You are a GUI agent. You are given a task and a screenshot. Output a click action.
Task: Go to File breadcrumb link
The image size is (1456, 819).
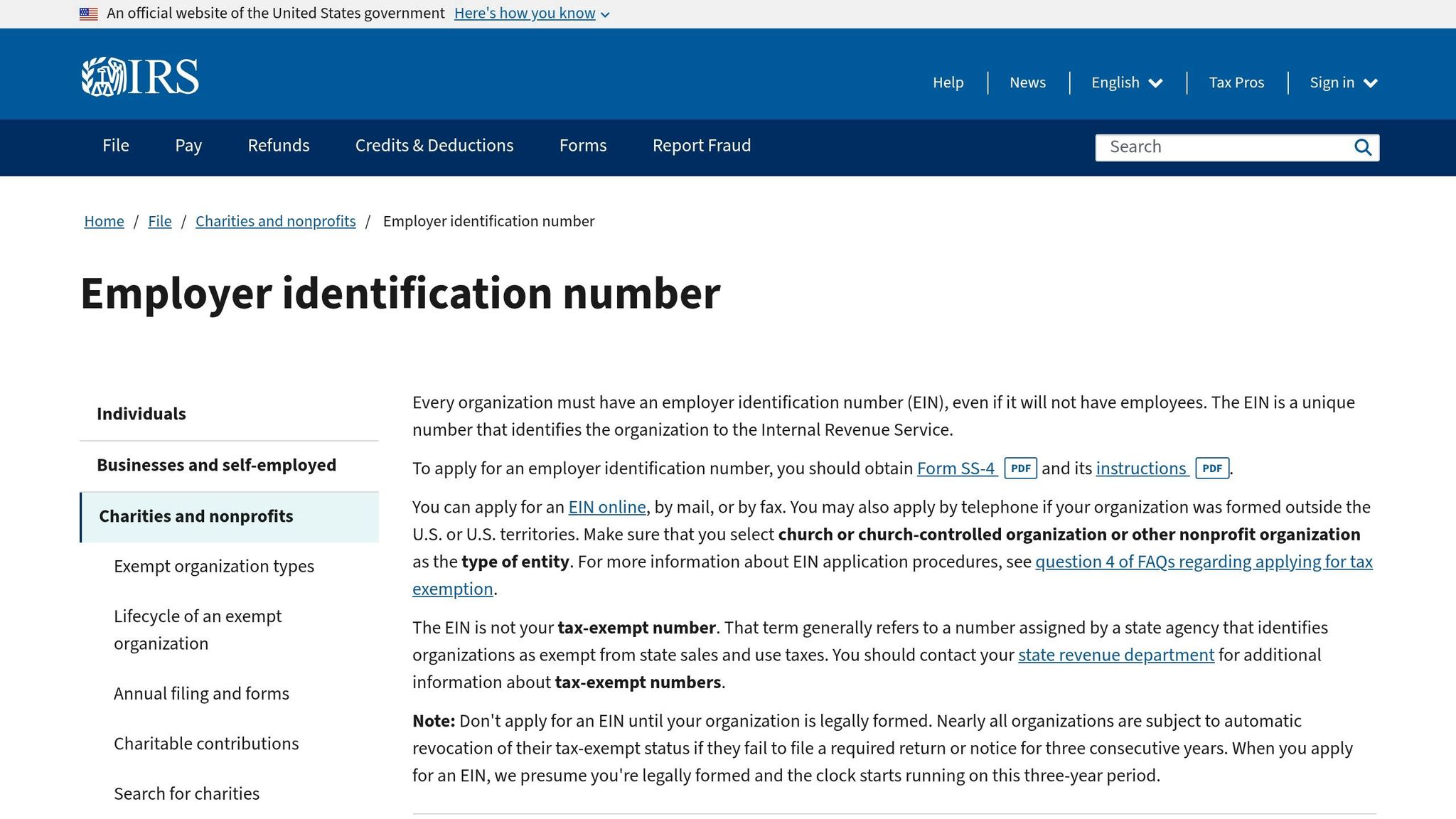pos(160,221)
